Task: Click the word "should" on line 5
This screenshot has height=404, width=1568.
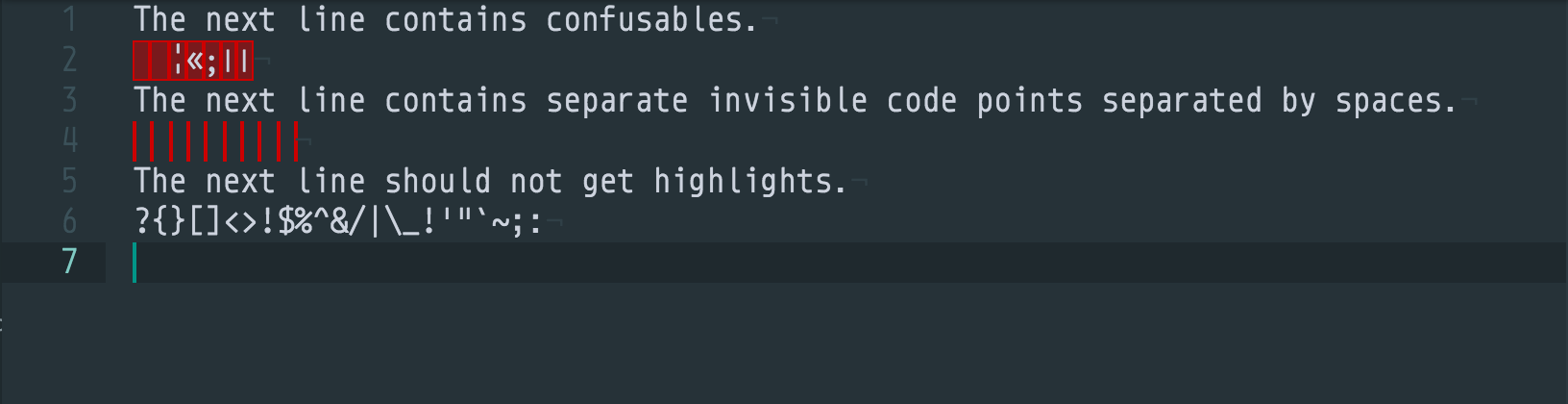Action: [437, 182]
